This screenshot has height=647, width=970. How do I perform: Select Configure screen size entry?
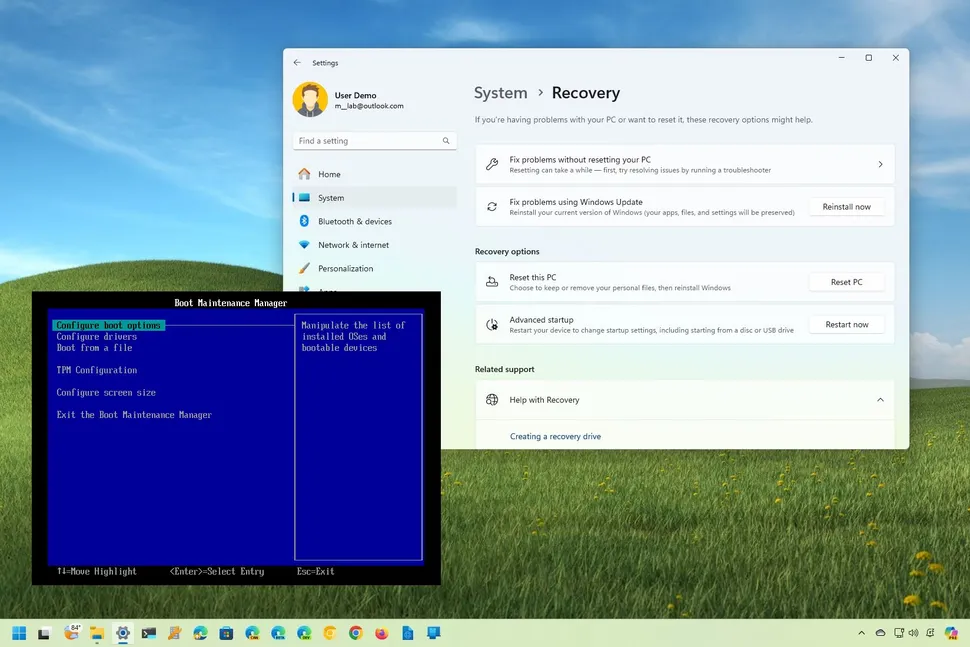tap(106, 392)
